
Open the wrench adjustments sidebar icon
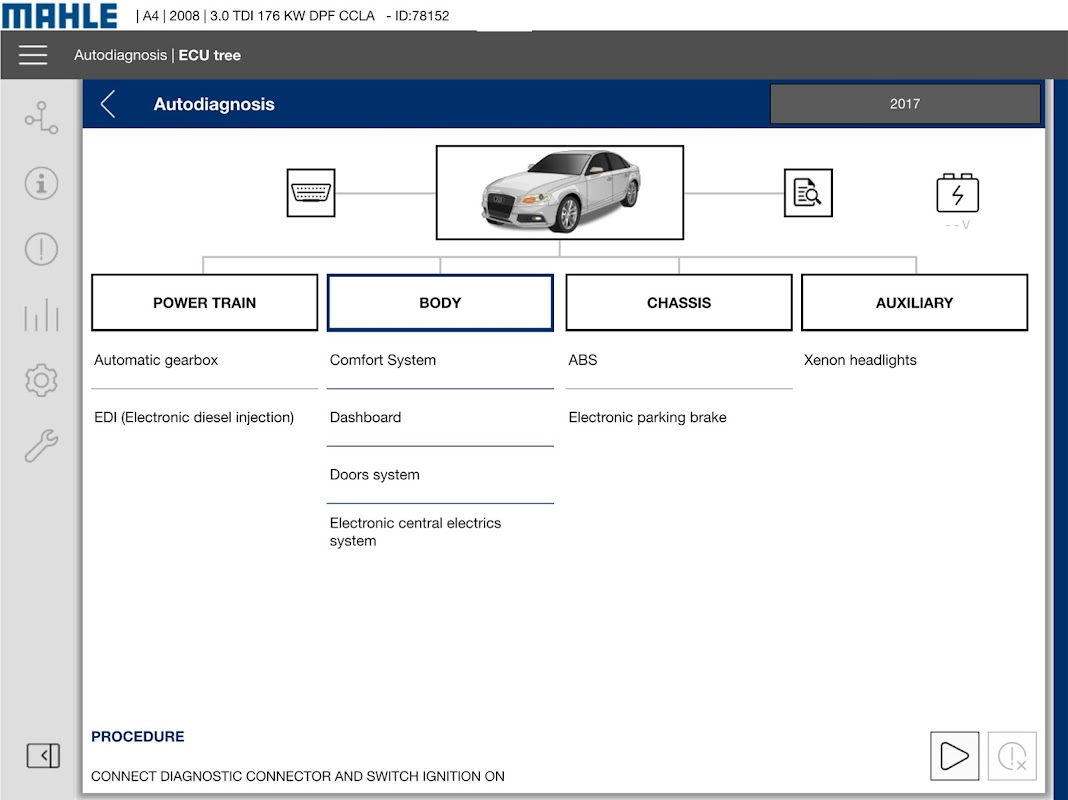click(42, 446)
